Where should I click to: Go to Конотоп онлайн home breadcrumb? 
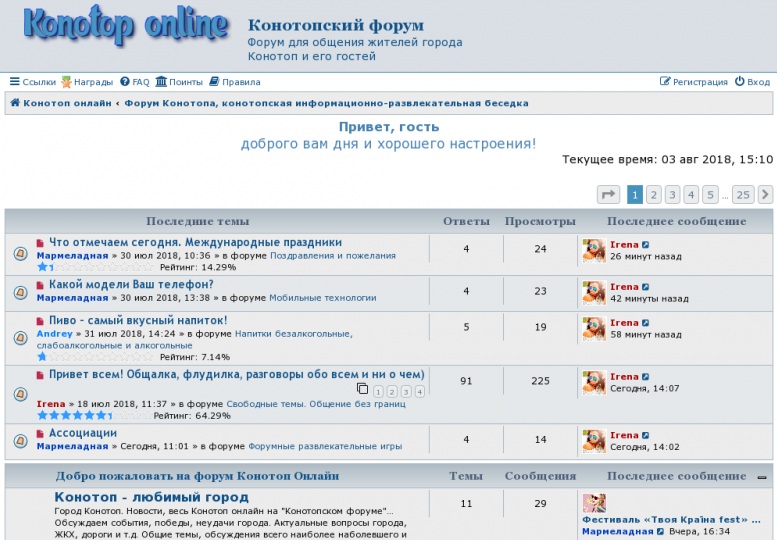coord(60,103)
